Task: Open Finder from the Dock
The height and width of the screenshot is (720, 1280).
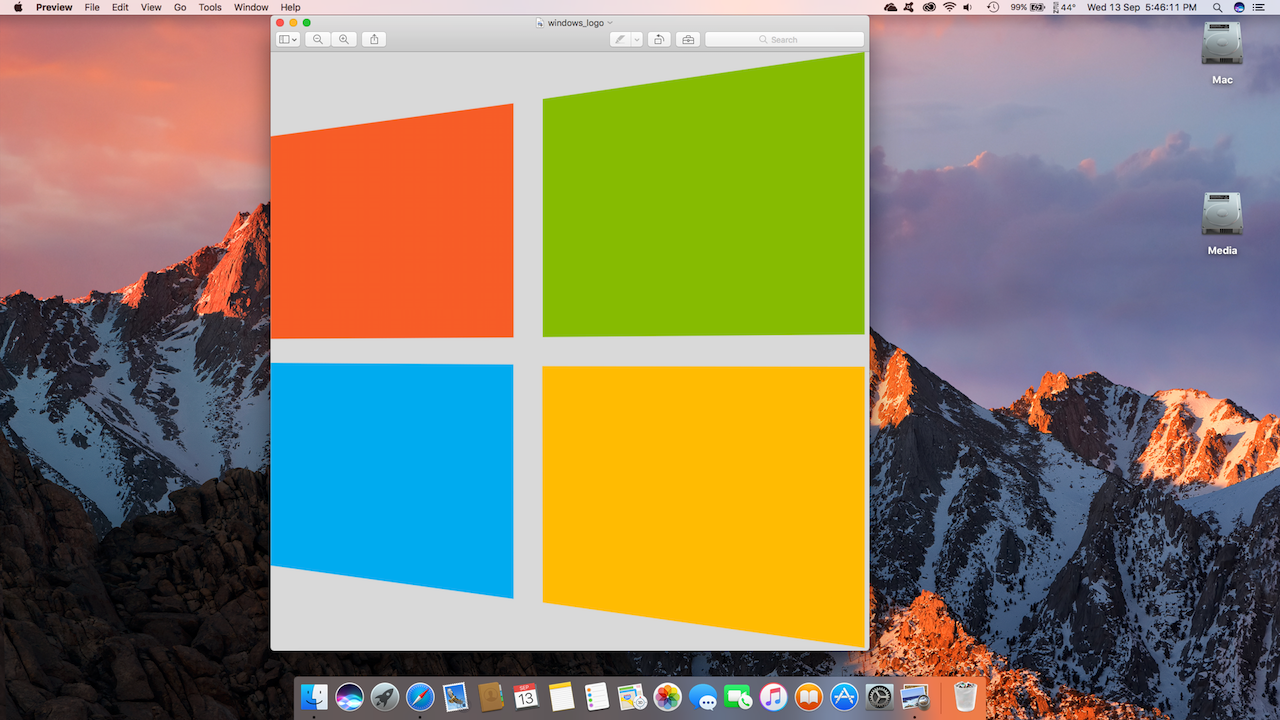Action: click(x=314, y=696)
